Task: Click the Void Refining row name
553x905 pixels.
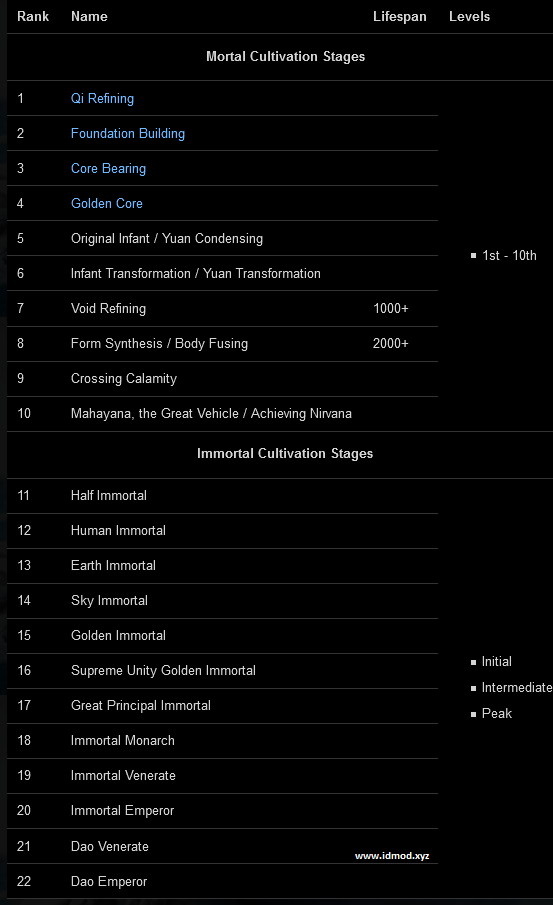Action: [x=108, y=308]
